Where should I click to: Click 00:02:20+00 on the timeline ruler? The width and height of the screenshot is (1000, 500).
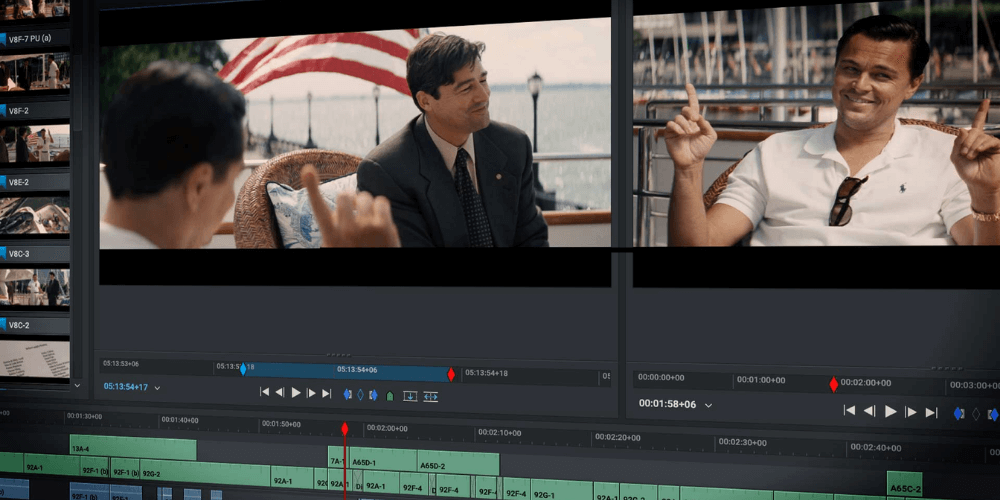coord(617,438)
